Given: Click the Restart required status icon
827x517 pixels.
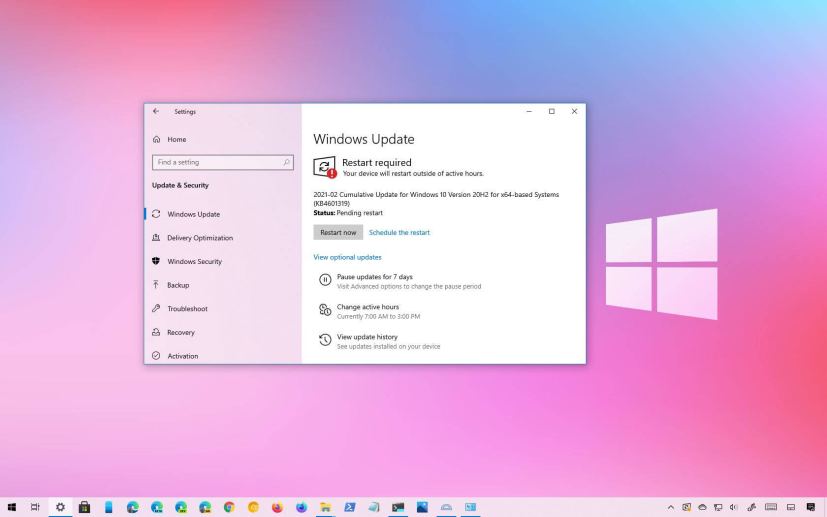Looking at the screenshot, I should point(324,167).
